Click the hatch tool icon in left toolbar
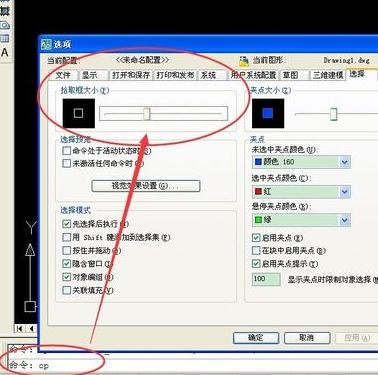This screenshot has width=378, height=375. click(x=5, y=11)
